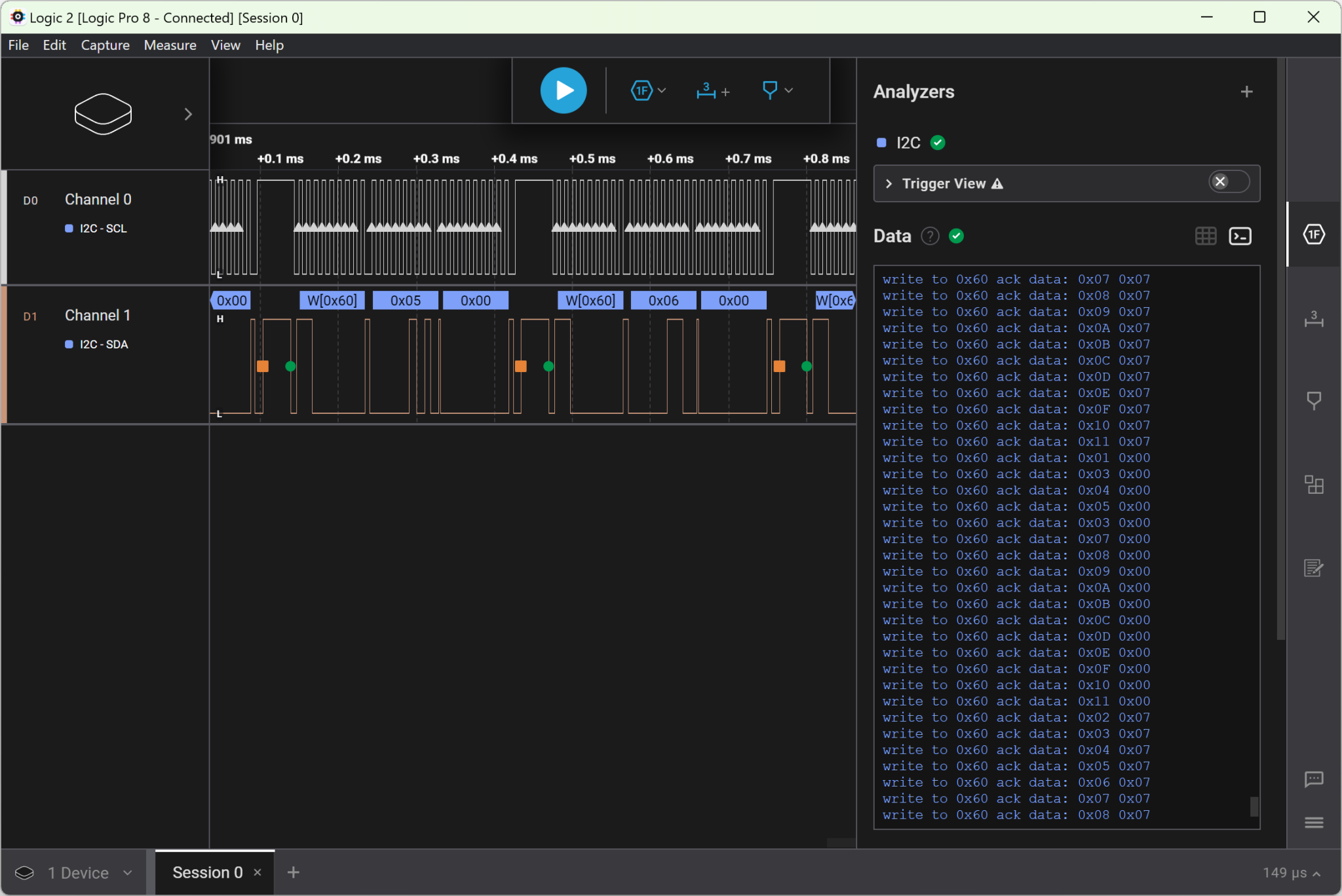Click the D0 channel identifier
This screenshot has height=896, width=1342.
click(x=30, y=200)
